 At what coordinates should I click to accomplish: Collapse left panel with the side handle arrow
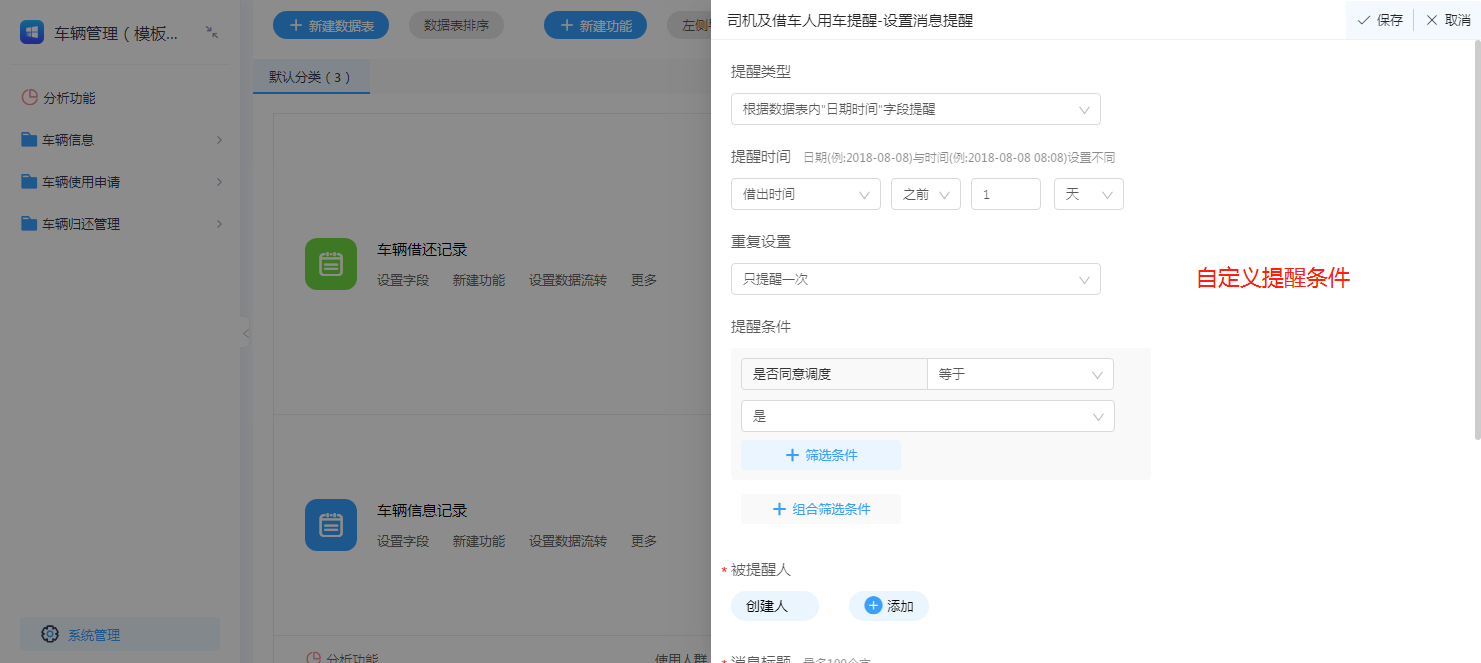tap(245, 333)
